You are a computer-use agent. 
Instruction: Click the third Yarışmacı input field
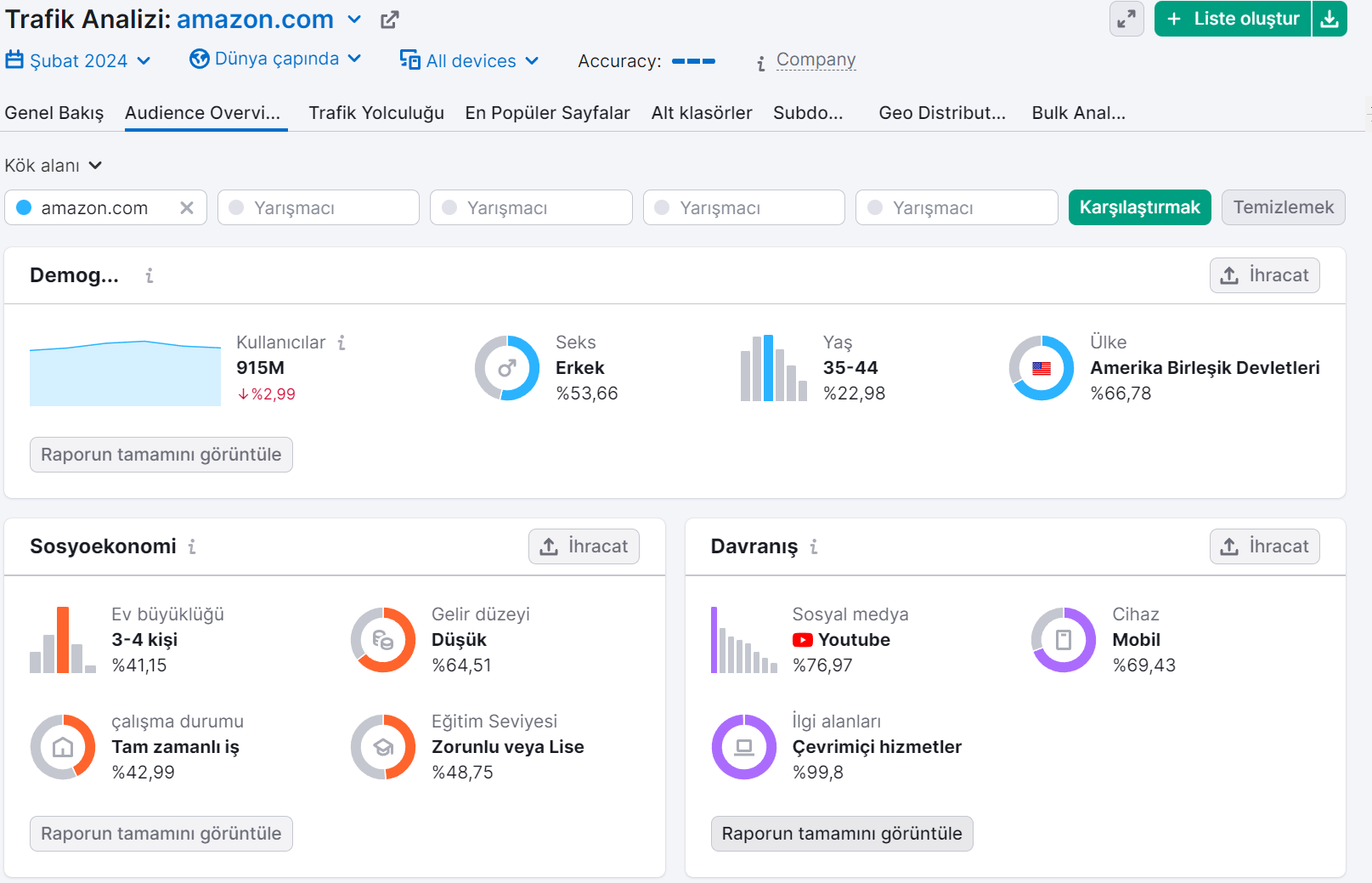(x=744, y=207)
